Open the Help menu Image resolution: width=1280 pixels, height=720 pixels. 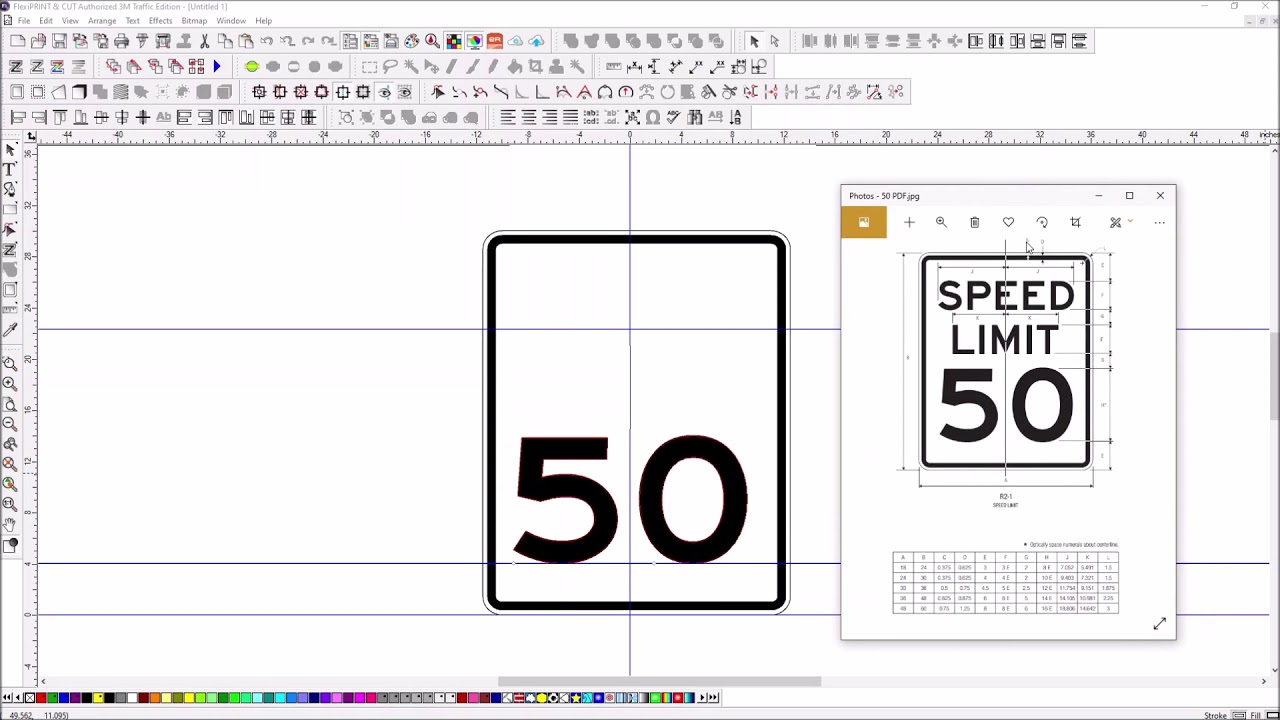click(263, 20)
